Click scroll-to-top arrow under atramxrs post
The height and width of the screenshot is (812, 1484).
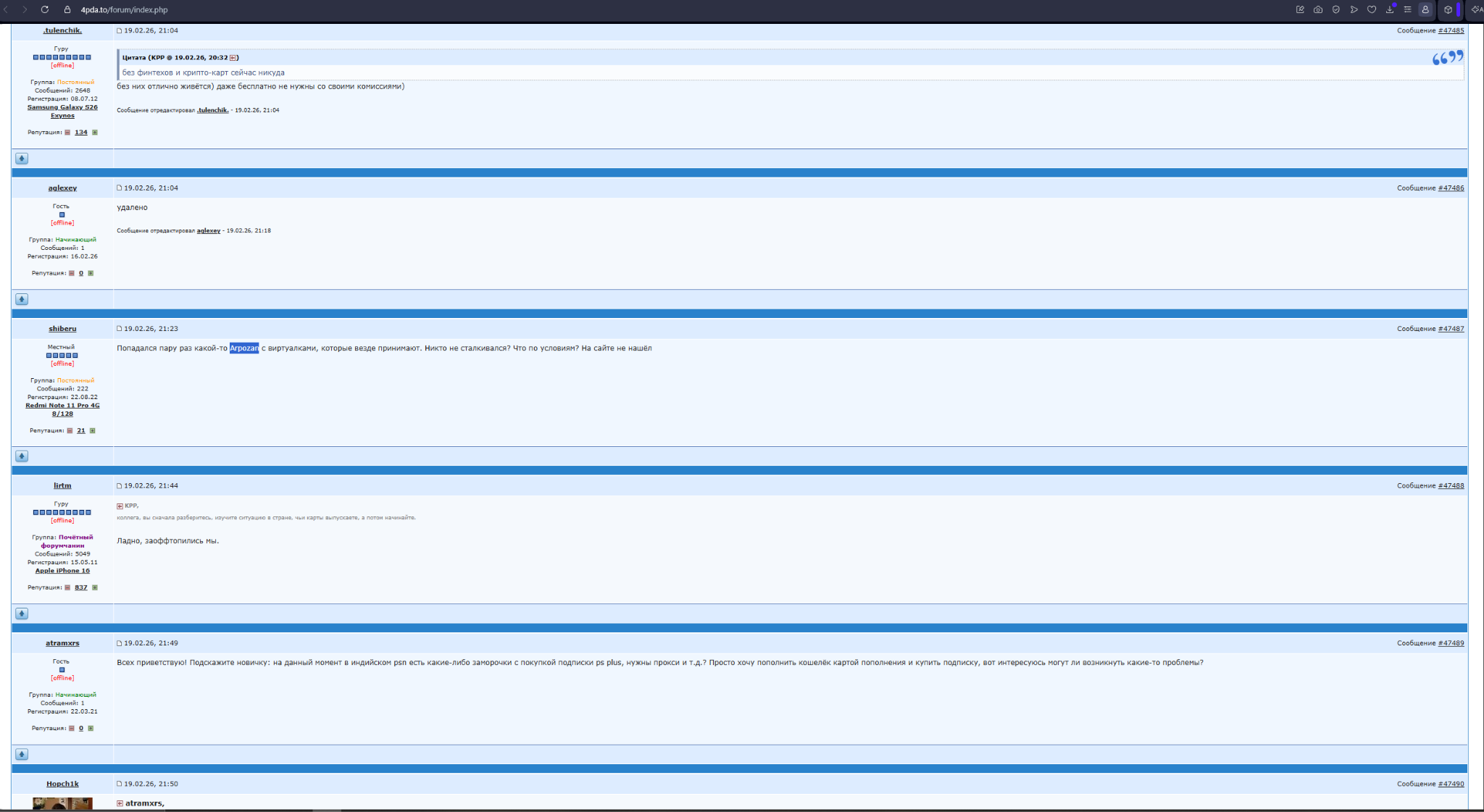pyautogui.click(x=22, y=754)
